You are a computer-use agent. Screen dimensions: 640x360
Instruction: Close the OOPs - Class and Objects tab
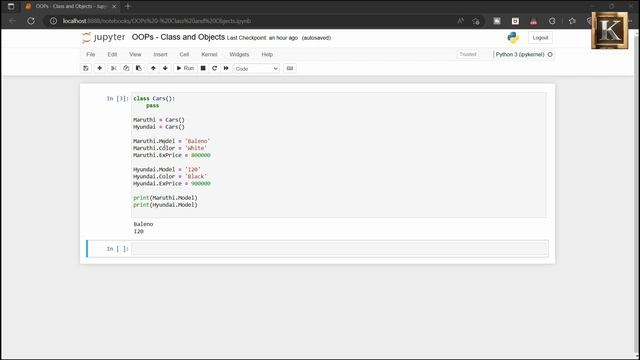pyautogui.click(x=114, y=6)
